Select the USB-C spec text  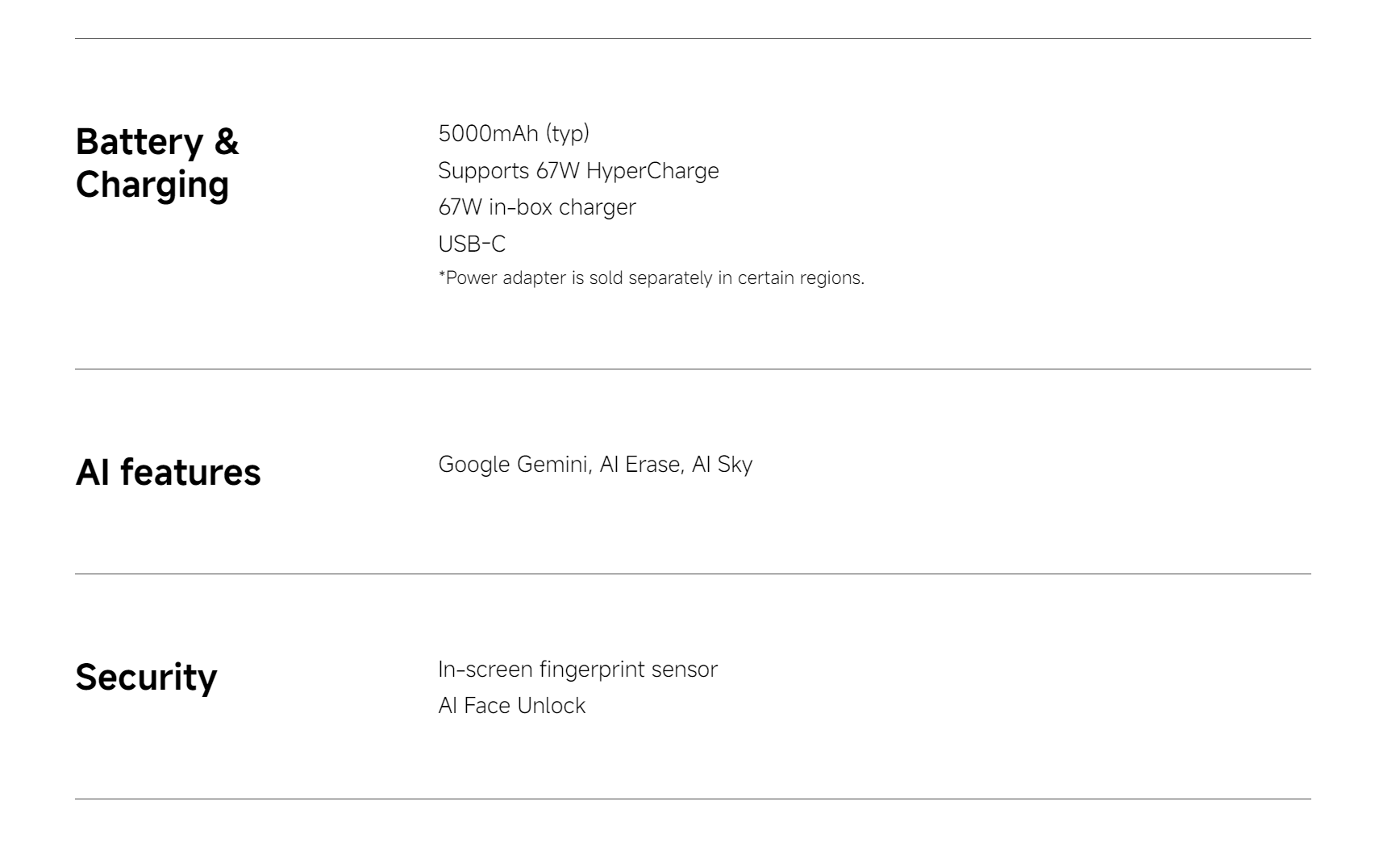472,244
